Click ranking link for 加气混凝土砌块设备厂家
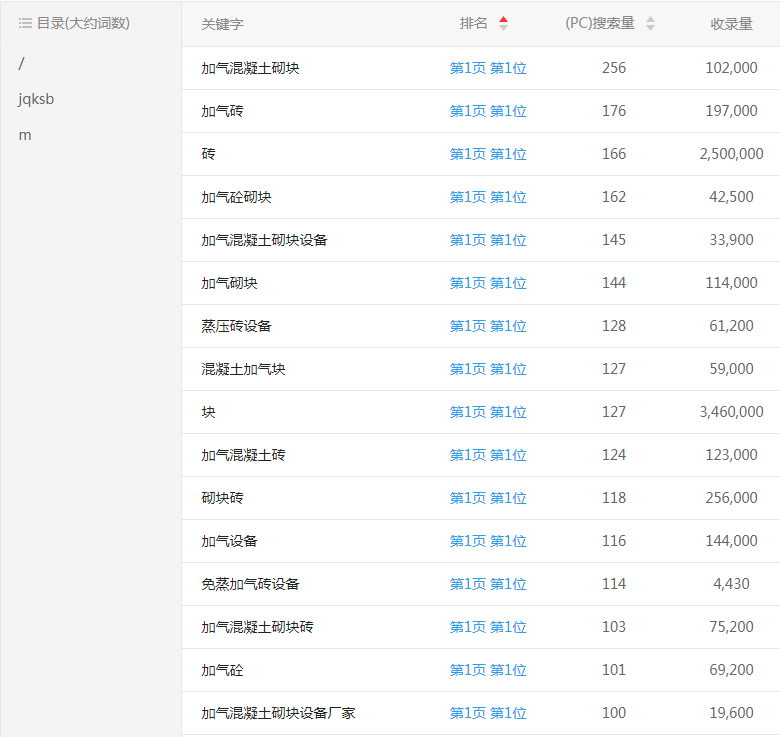 click(x=487, y=713)
